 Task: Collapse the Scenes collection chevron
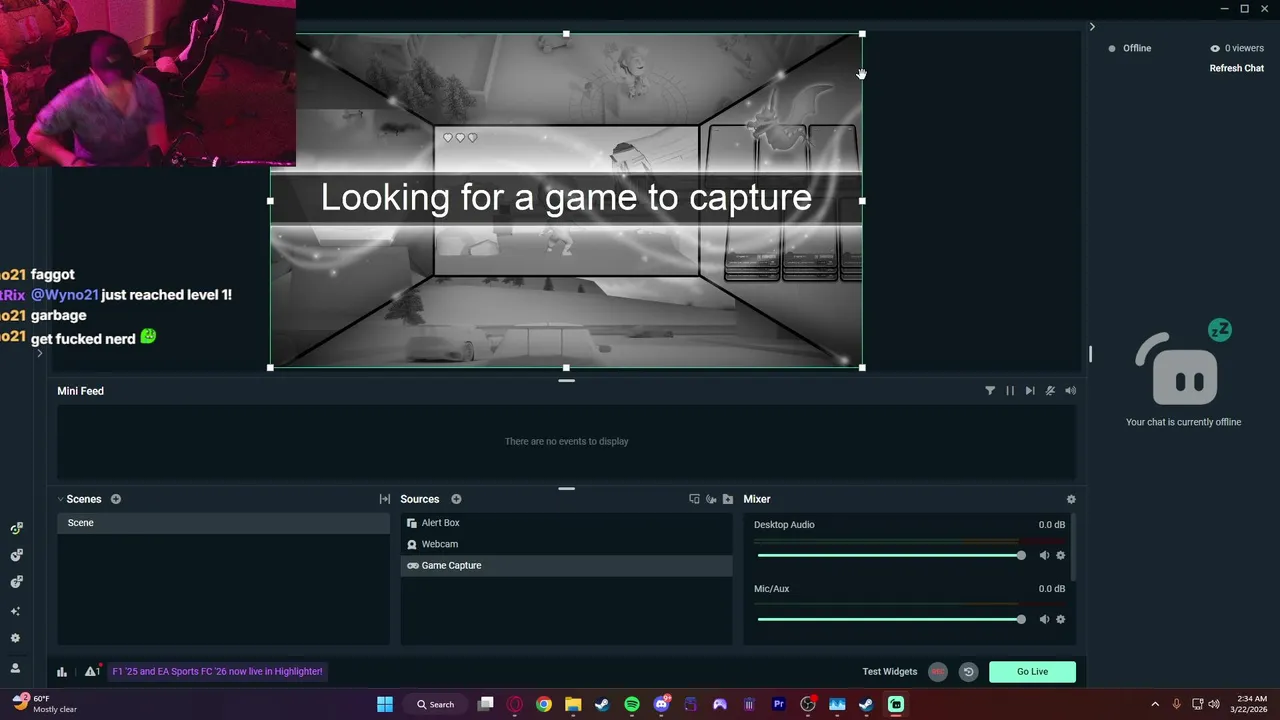point(60,499)
